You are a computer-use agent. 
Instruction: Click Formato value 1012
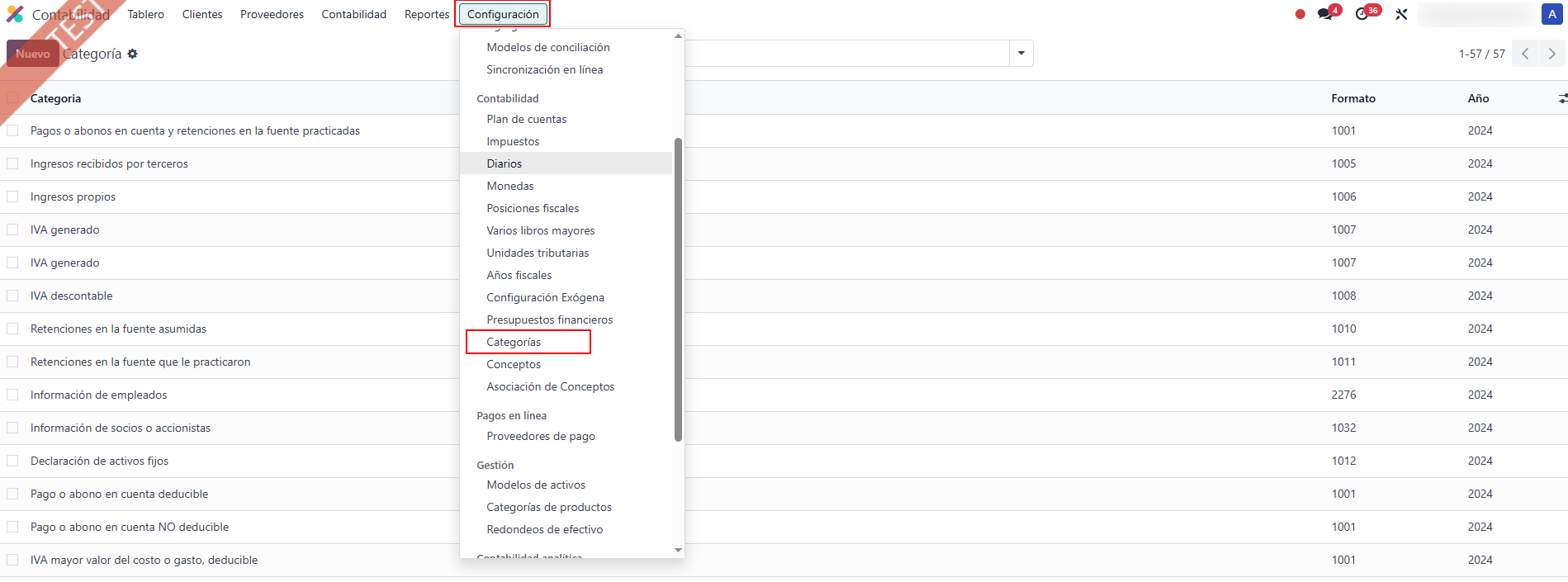point(1343,461)
